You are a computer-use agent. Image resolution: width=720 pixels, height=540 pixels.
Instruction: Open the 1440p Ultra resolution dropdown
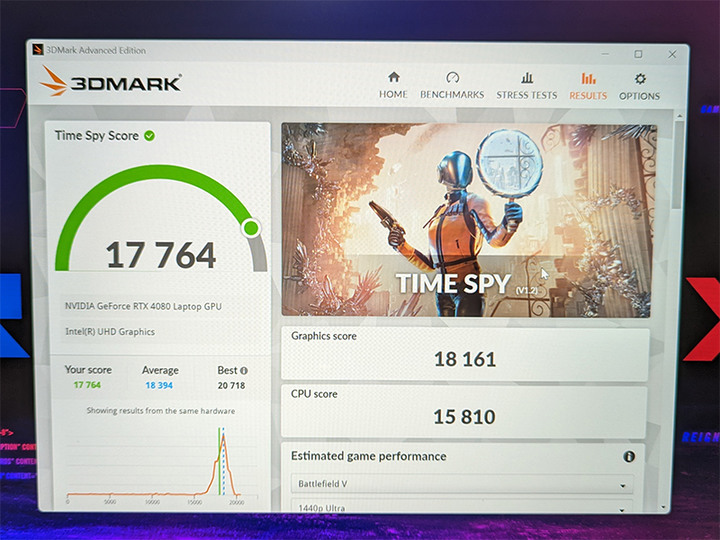[x=461, y=506]
